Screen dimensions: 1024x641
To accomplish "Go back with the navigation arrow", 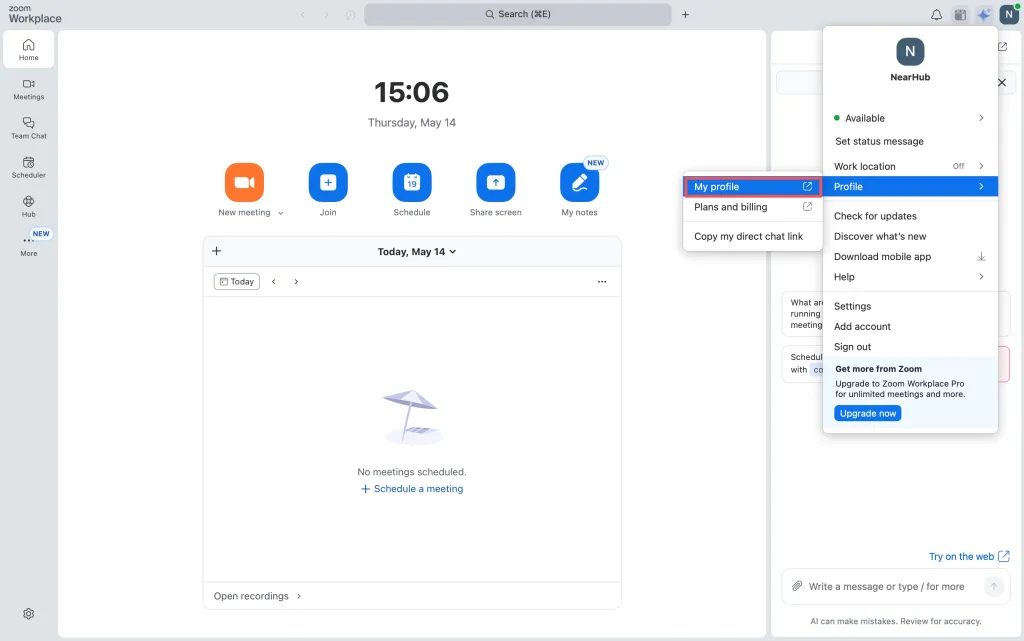I will tap(302, 14).
